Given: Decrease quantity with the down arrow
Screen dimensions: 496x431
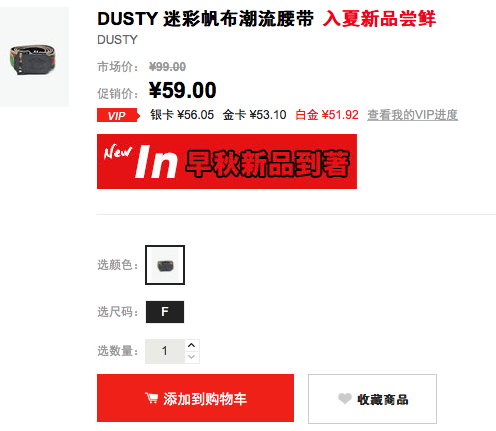Looking at the screenshot, I should pos(192,357).
